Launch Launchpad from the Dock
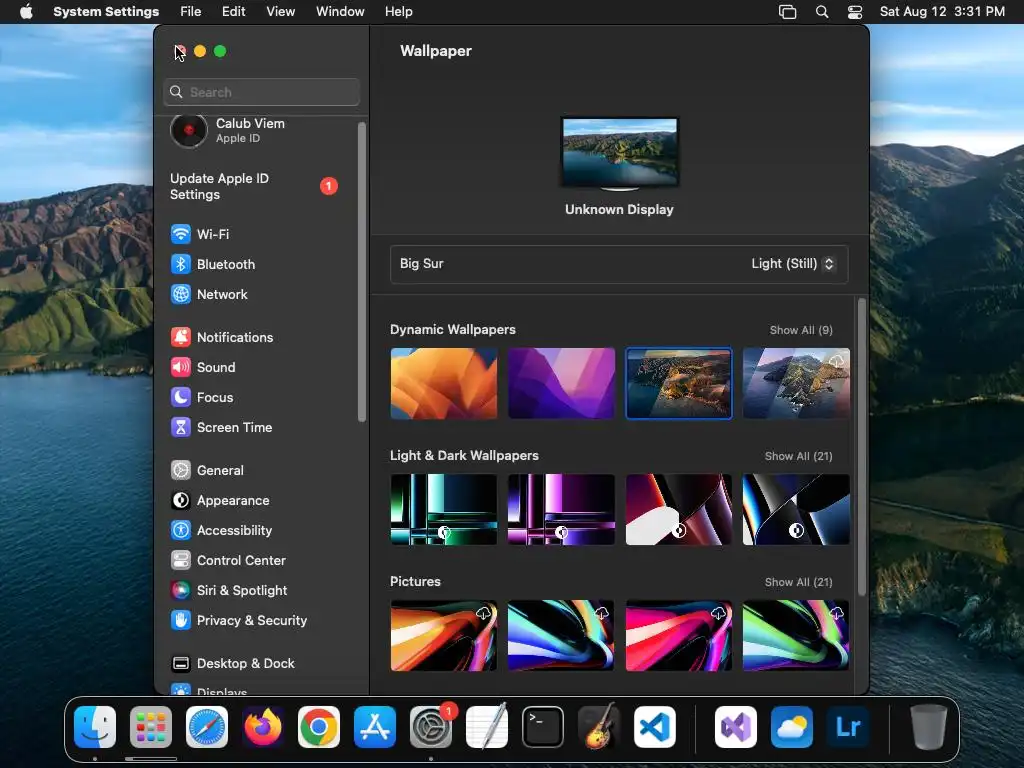This screenshot has height=768, width=1024. coord(151,727)
